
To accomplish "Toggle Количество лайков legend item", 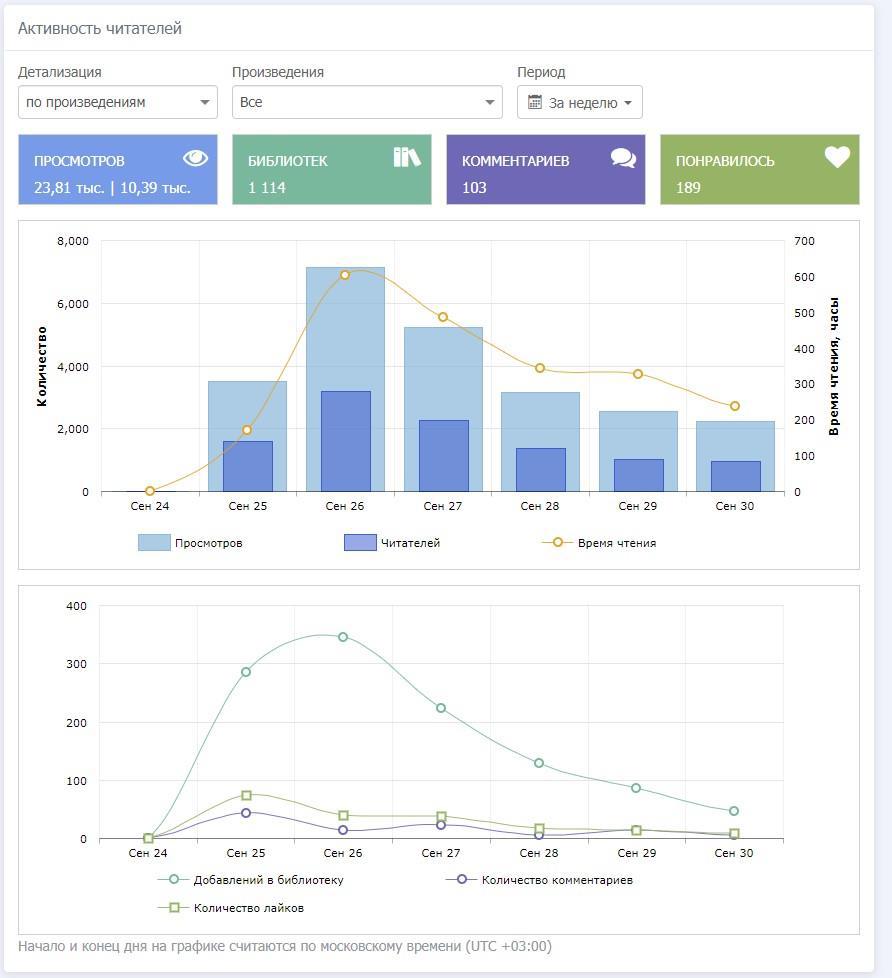I will (231, 908).
